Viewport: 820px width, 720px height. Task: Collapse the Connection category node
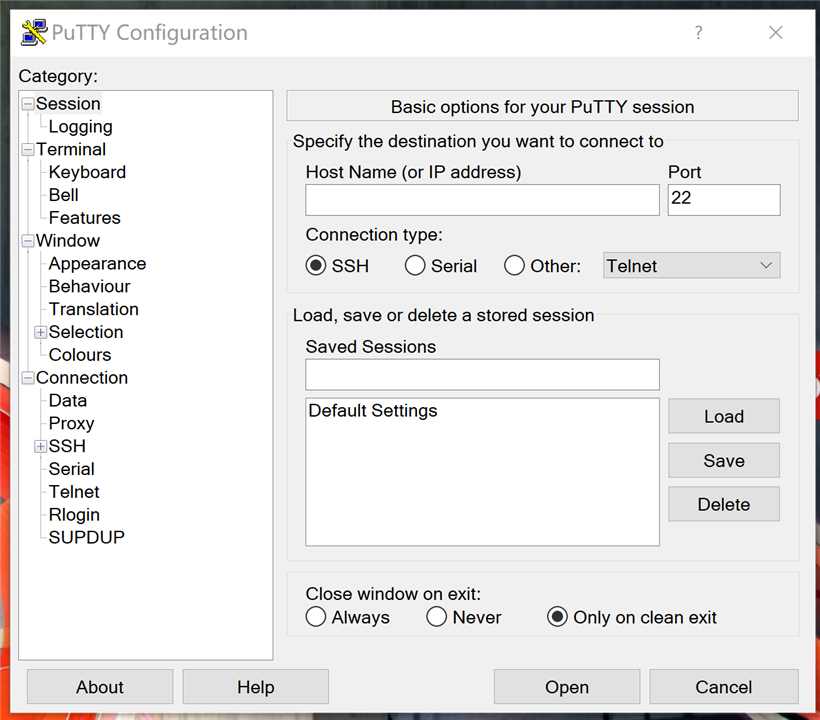28,378
